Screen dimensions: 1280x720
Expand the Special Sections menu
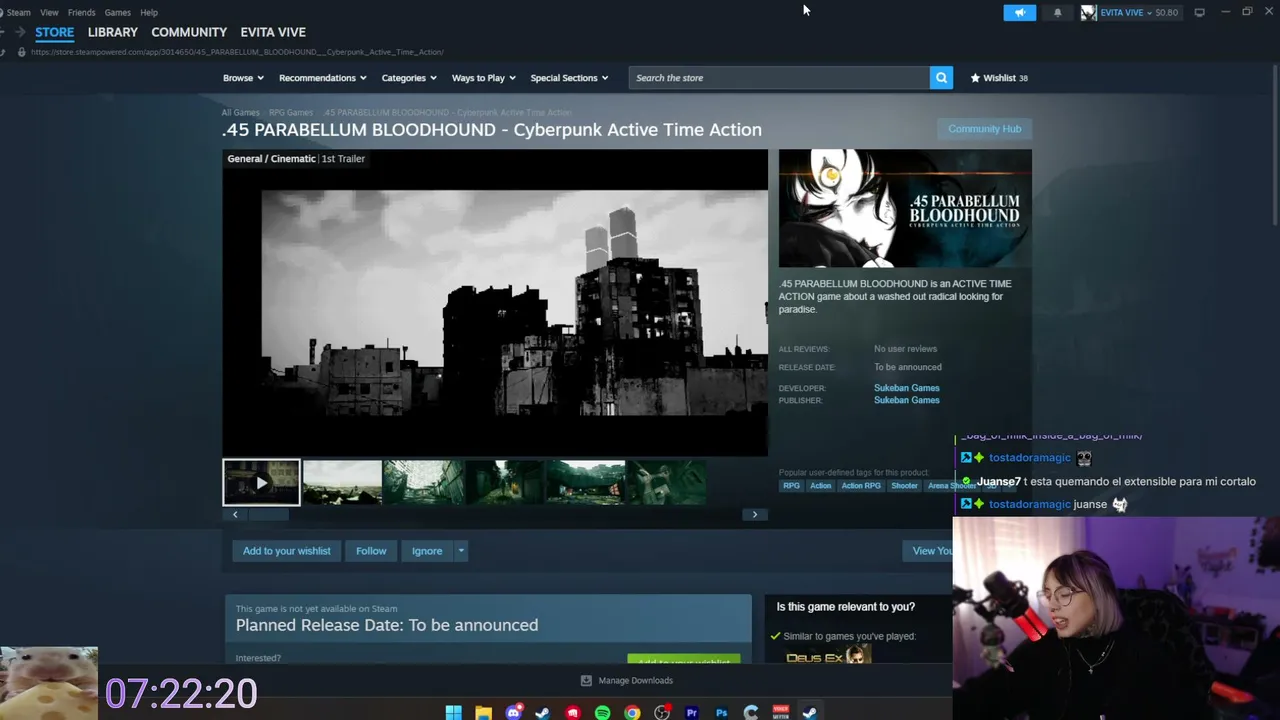point(569,78)
